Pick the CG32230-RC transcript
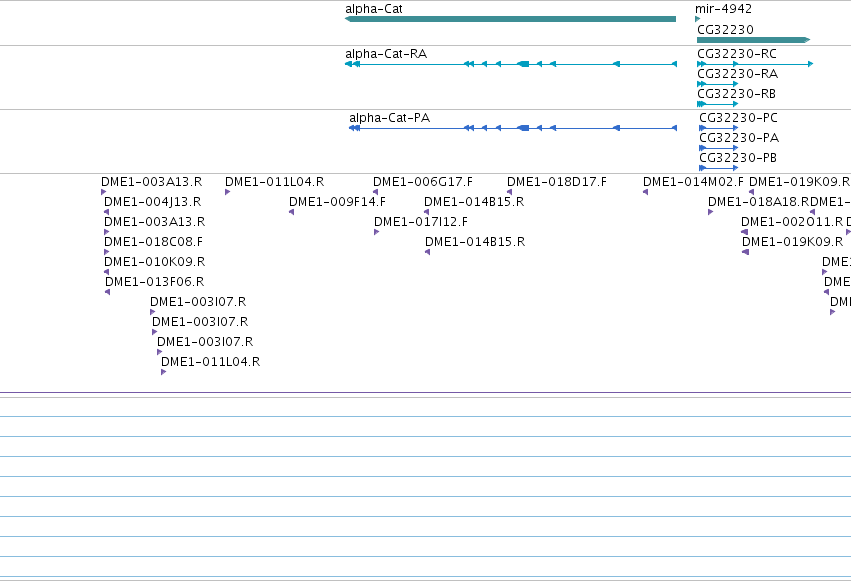This screenshot has width=851, height=581. click(755, 64)
